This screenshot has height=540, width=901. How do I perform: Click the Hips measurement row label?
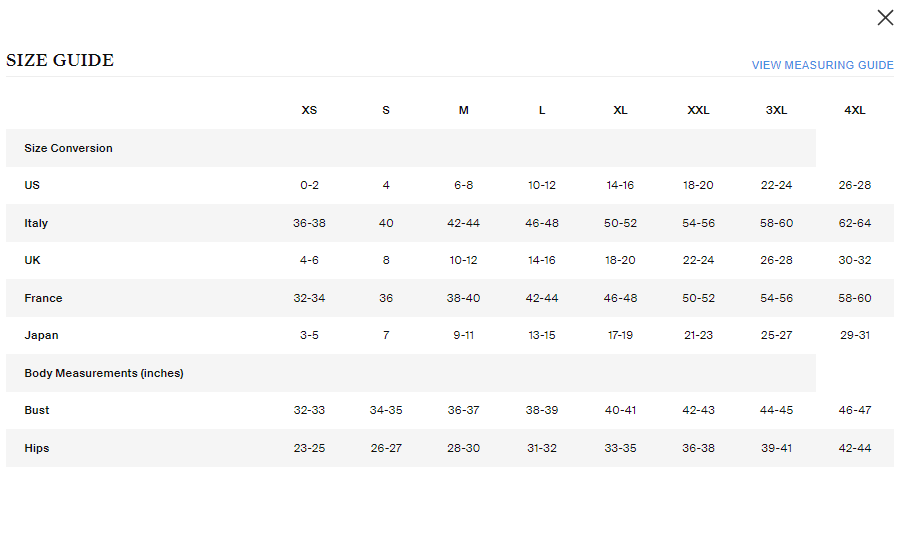[x=37, y=448]
